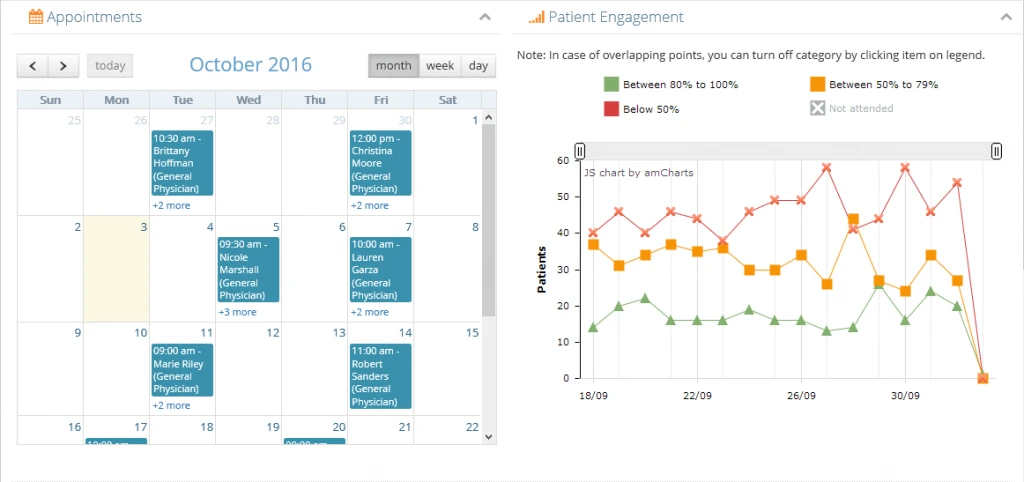Toggle 'Below 50%' legend category

click(641, 109)
